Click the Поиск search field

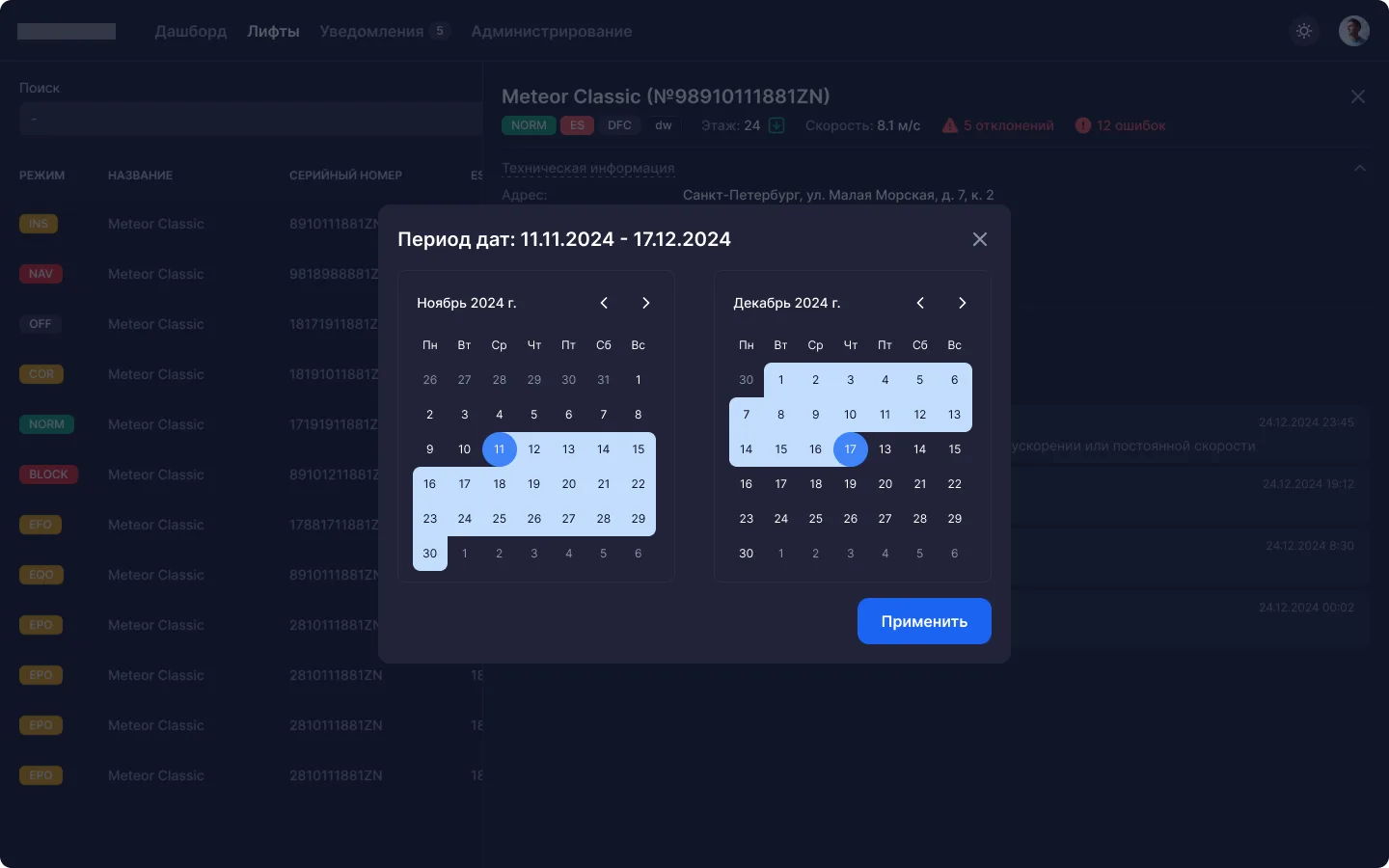(251, 119)
